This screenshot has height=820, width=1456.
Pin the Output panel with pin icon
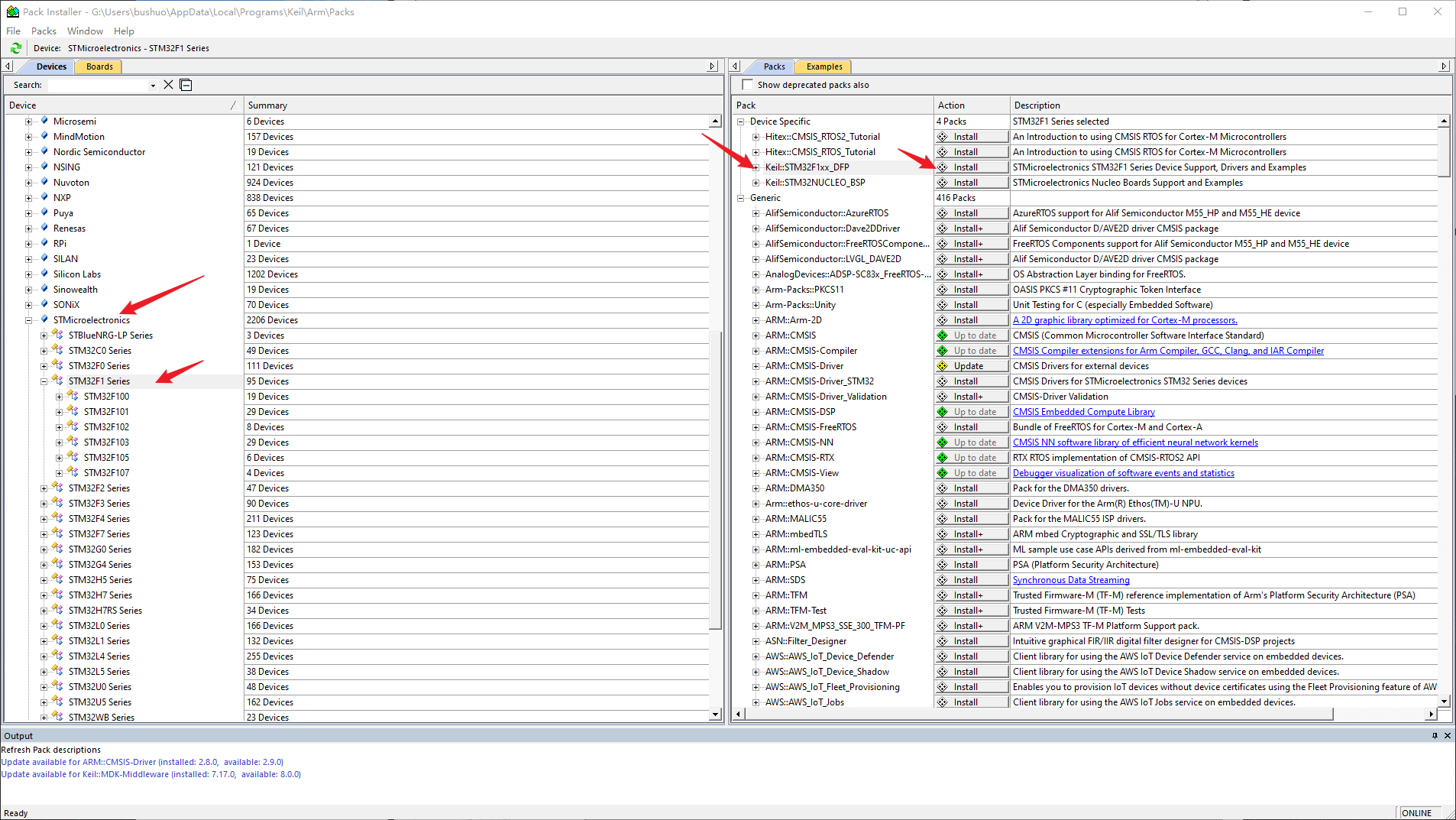[1435, 736]
